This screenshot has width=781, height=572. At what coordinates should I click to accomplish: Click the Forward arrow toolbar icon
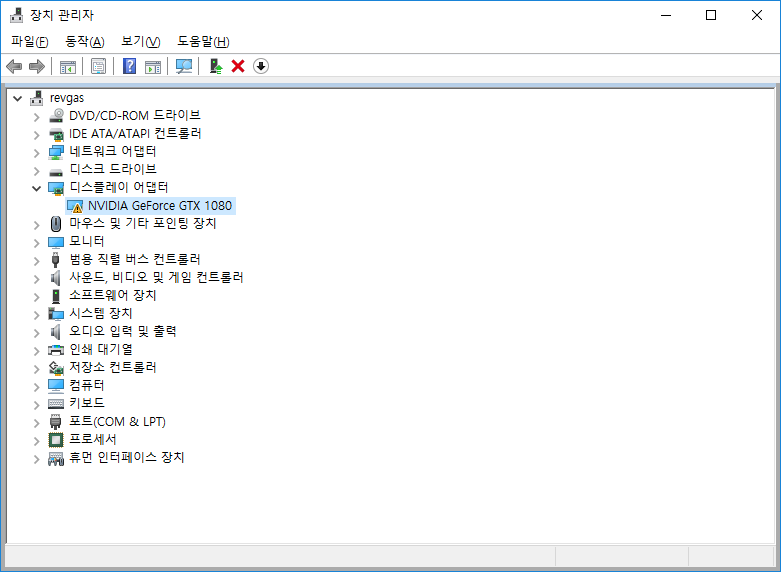pyautogui.click(x=37, y=66)
